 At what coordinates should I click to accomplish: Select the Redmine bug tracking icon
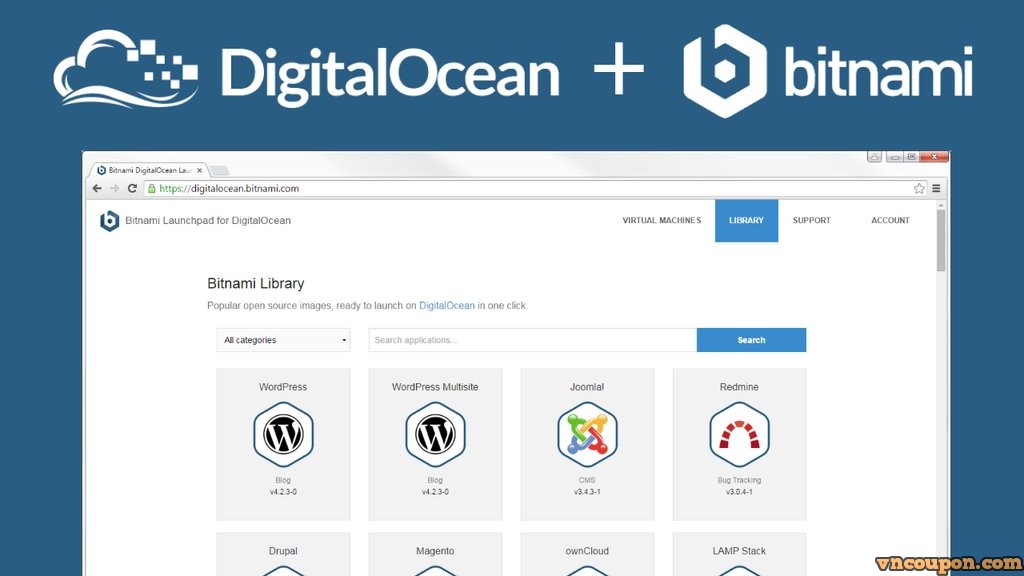[x=739, y=434]
